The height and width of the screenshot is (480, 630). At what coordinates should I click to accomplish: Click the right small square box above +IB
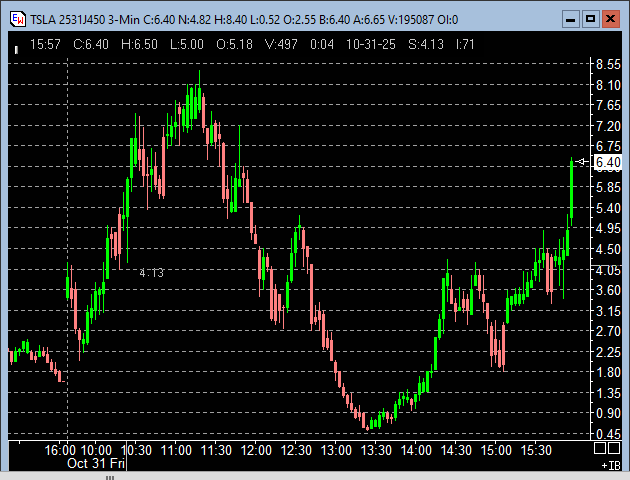point(613,453)
